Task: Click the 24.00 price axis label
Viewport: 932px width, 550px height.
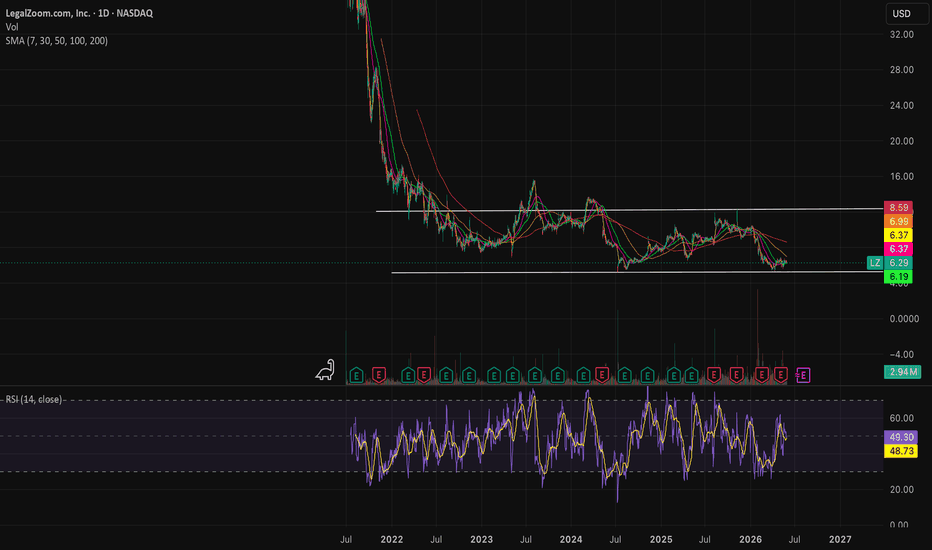Action: pyautogui.click(x=901, y=105)
